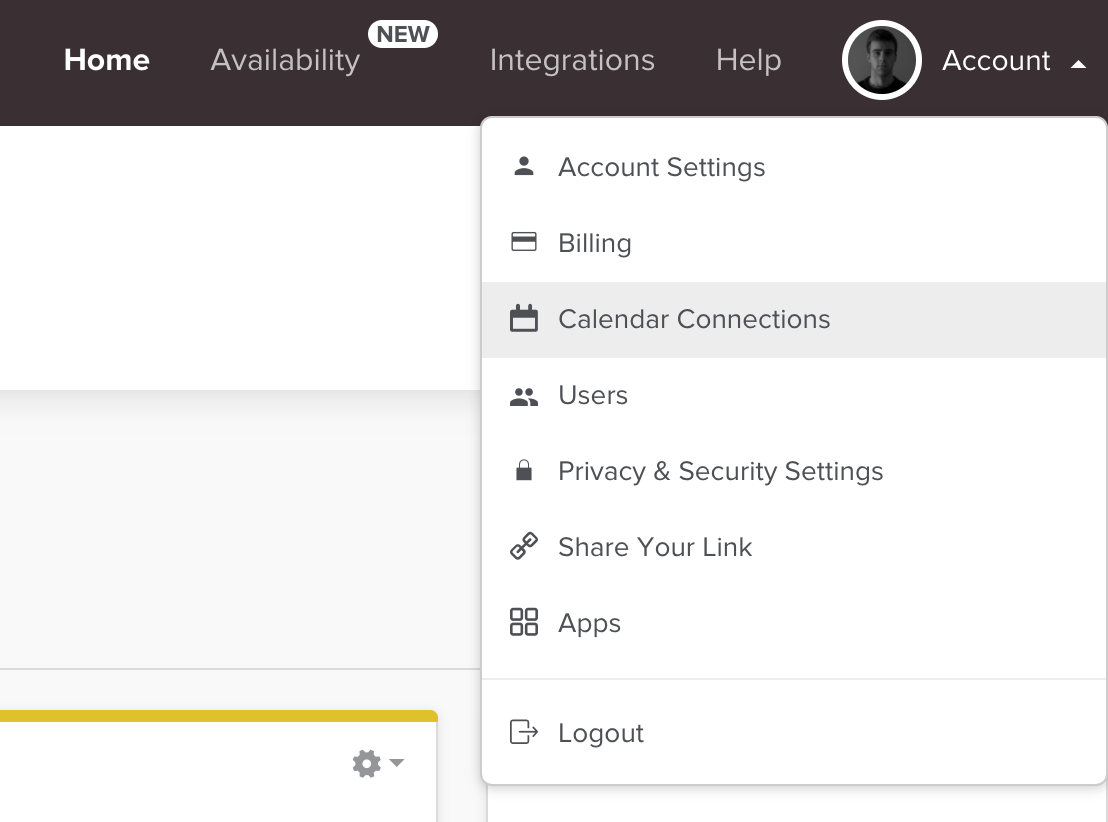This screenshot has width=1108, height=822.
Task: Click the person icon beside Account Settings
Action: (x=523, y=166)
